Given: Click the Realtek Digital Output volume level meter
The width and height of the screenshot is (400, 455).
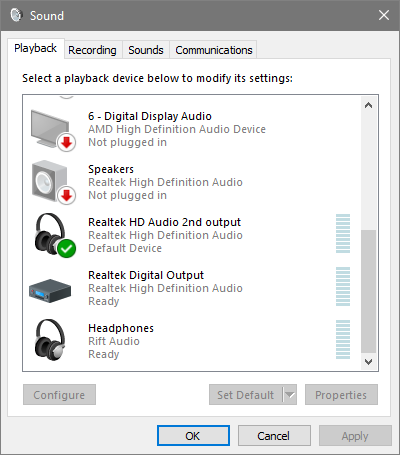Looking at the screenshot, I should (343, 287).
